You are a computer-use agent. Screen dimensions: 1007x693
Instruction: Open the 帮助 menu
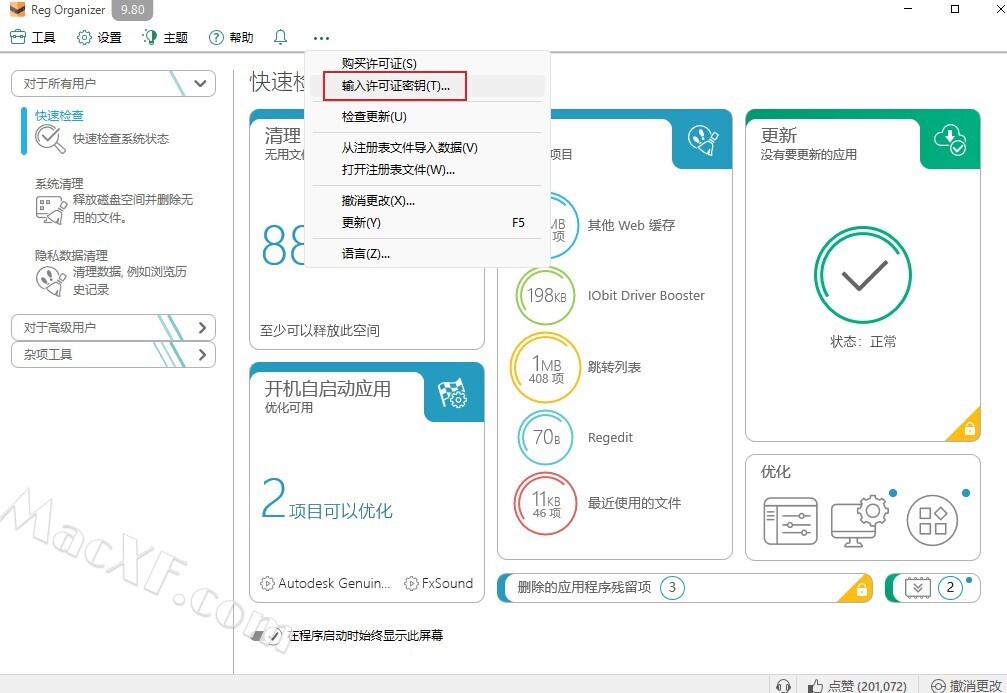[x=231, y=37]
